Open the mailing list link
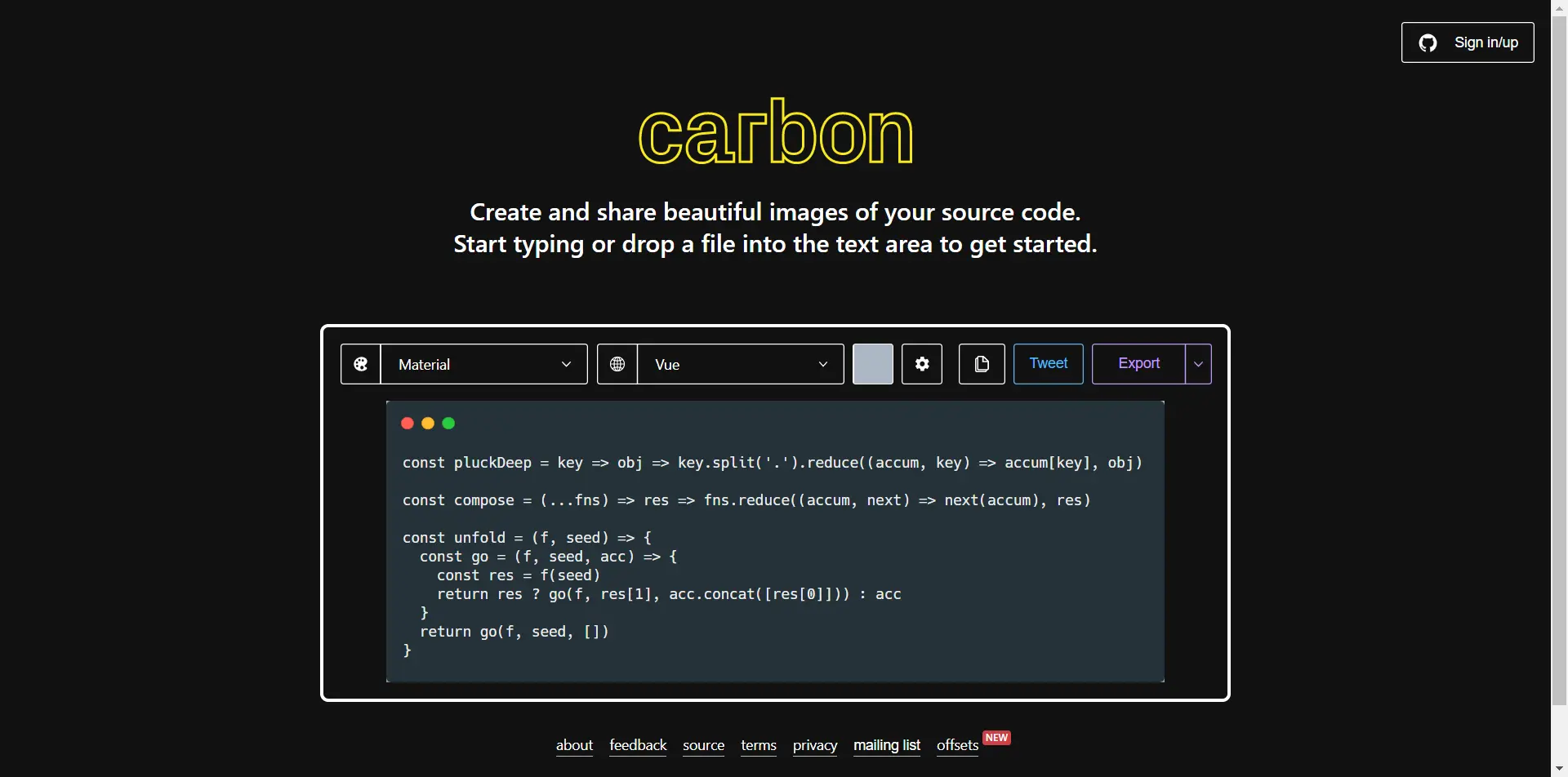Image resolution: width=1568 pixels, height=777 pixels. click(x=887, y=745)
